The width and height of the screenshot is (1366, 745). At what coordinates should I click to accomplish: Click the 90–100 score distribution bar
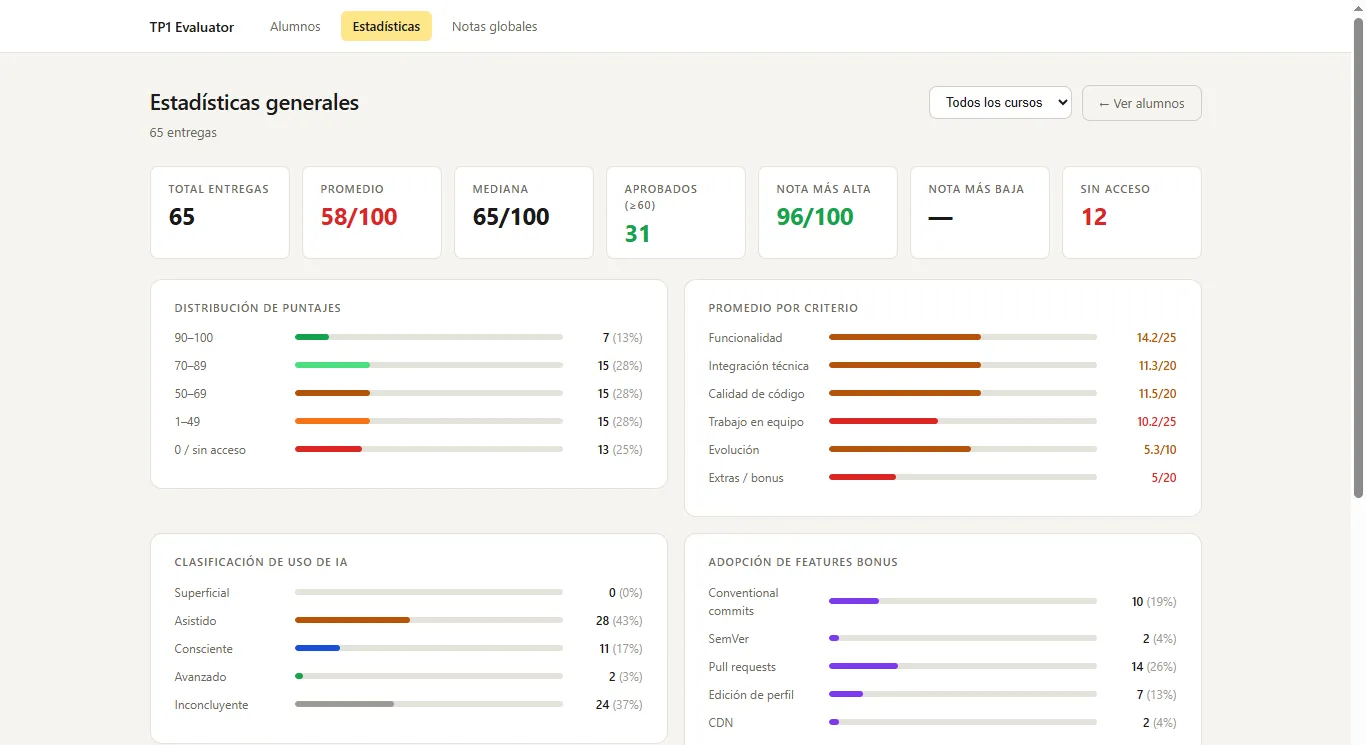428,337
